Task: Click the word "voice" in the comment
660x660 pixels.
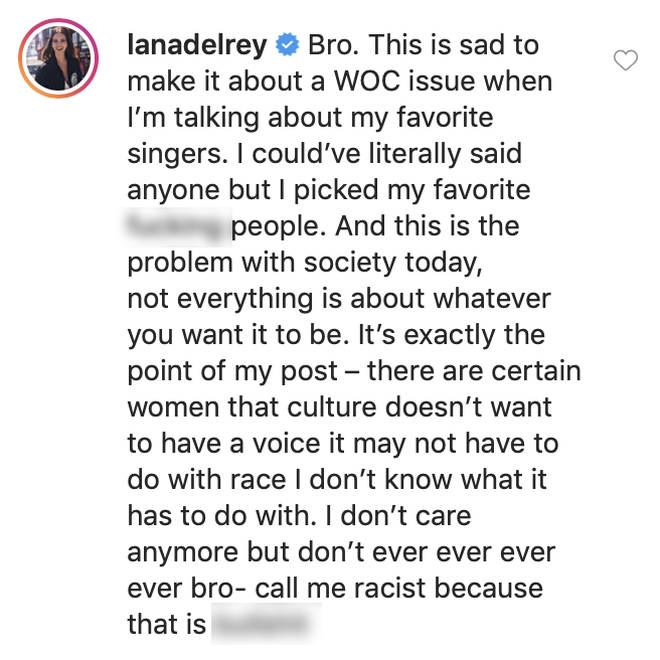Action: 286,444
